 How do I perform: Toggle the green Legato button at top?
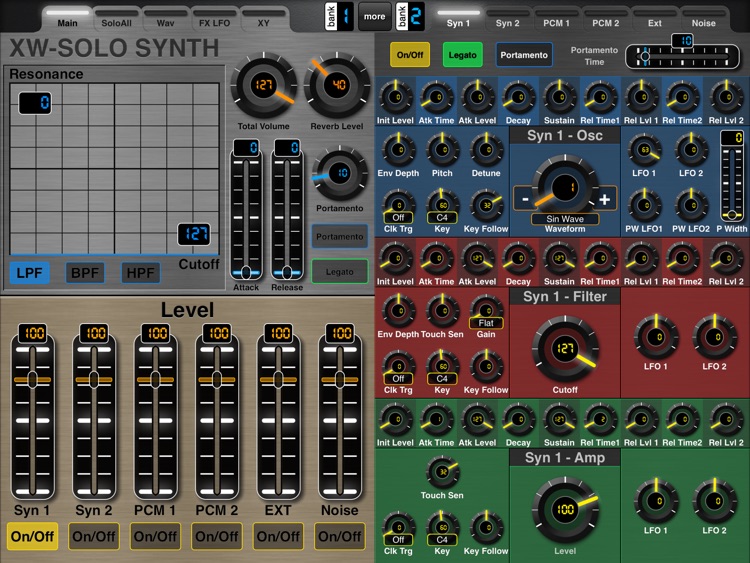[x=463, y=55]
